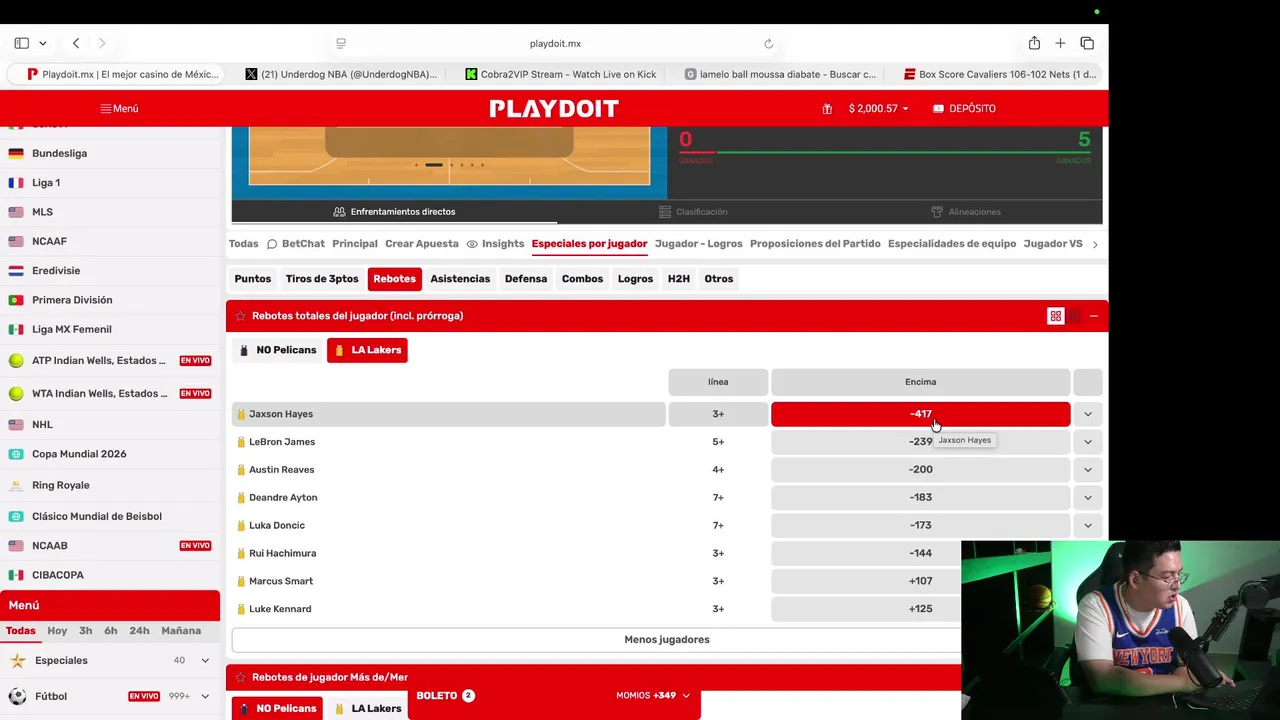The image size is (1280, 720).
Task: Expand the Austin Reaves row chevron
Action: pos(1088,470)
